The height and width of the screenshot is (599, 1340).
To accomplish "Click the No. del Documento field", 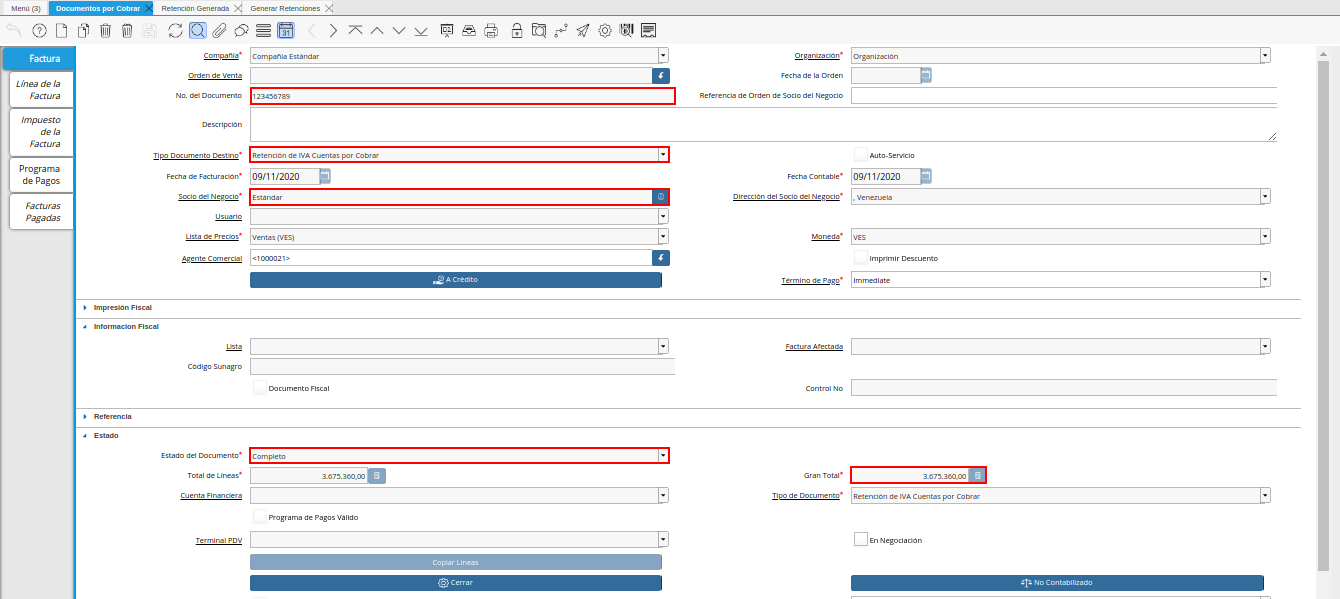I will 461,96.
